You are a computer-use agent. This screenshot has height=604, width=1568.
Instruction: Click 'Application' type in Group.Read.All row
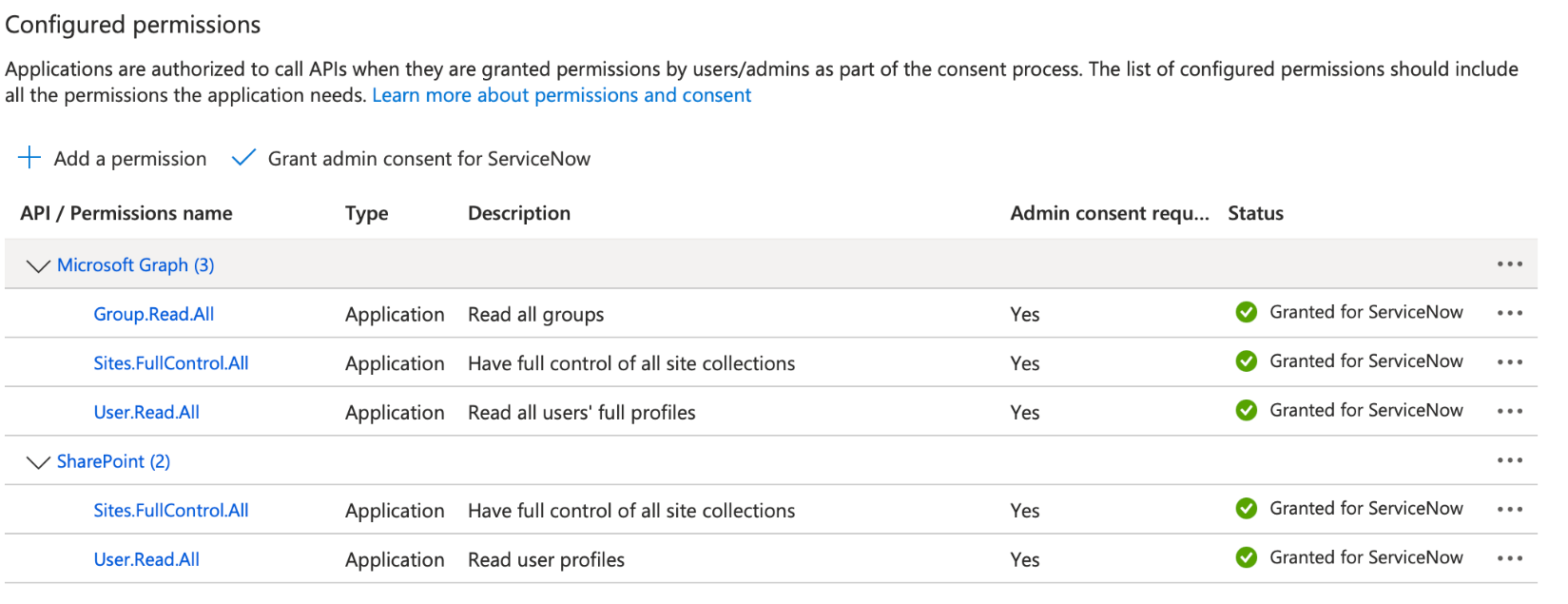coord(395,315)
